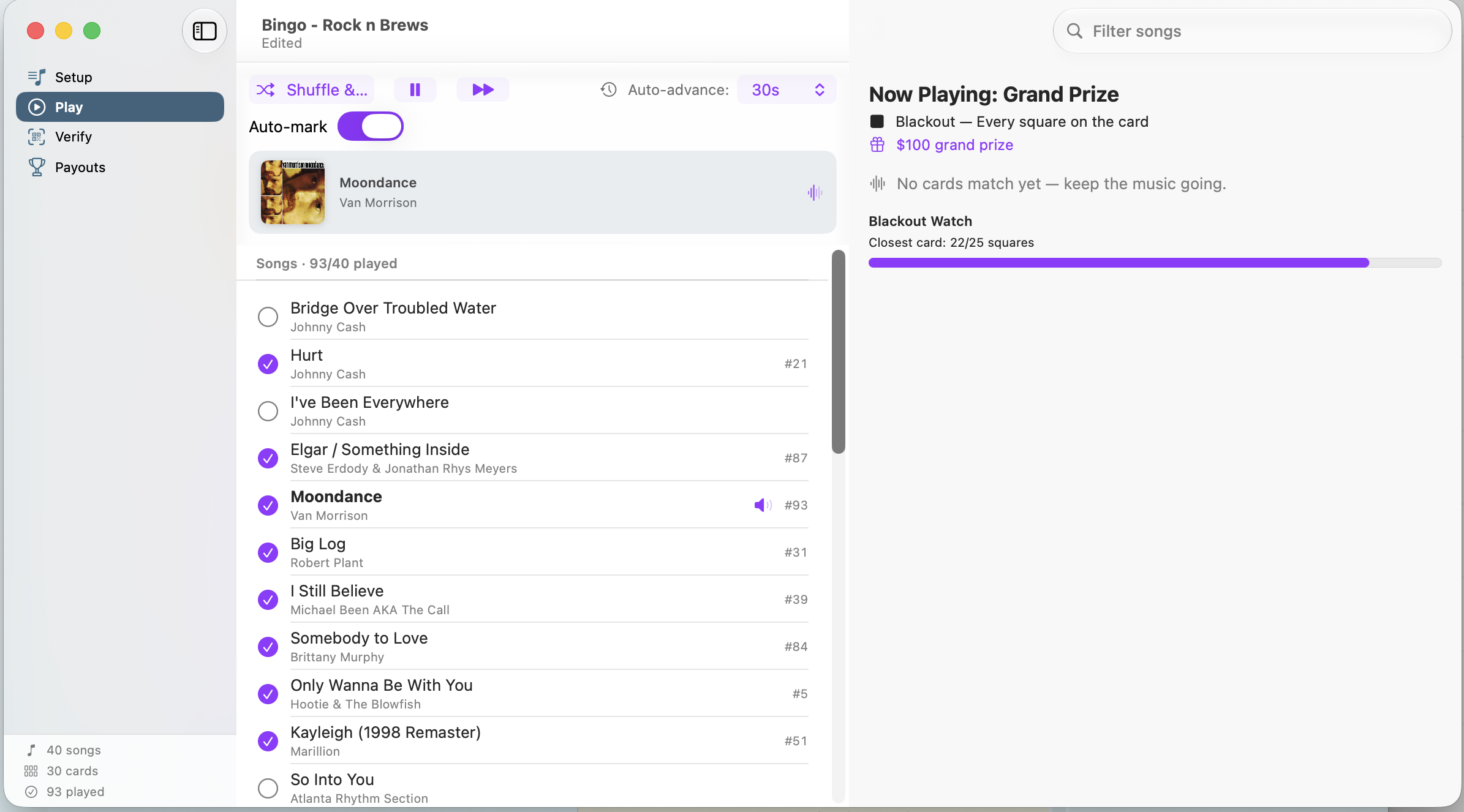This screenshot has height=812, width=1464.
Task: Click the search magnifier icon
Action: [1074, 31]
